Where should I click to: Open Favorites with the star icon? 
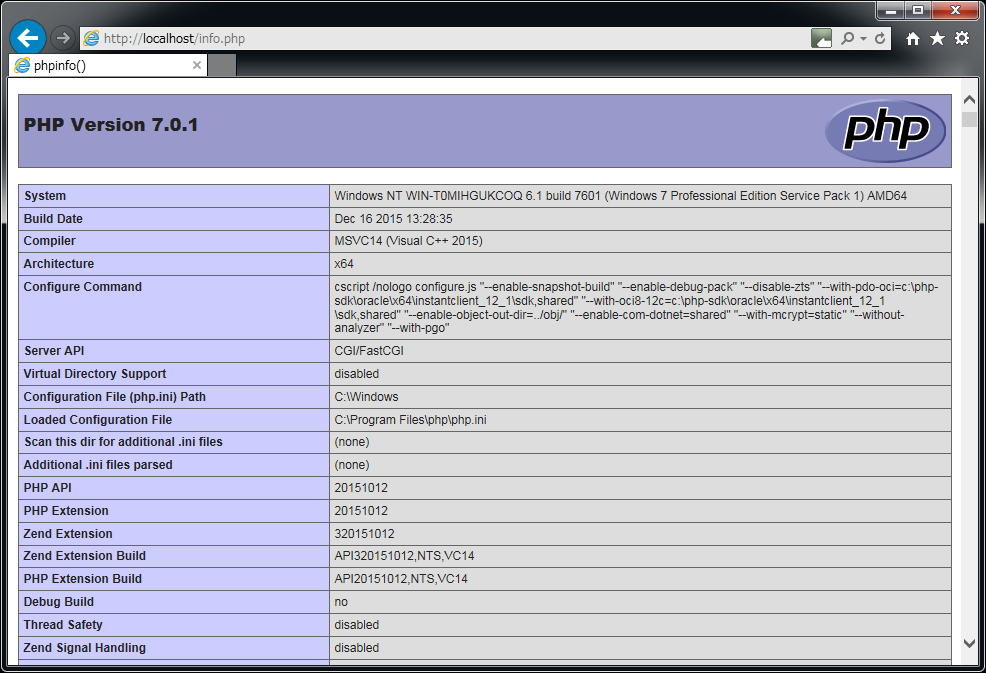(x=937, y=38)
